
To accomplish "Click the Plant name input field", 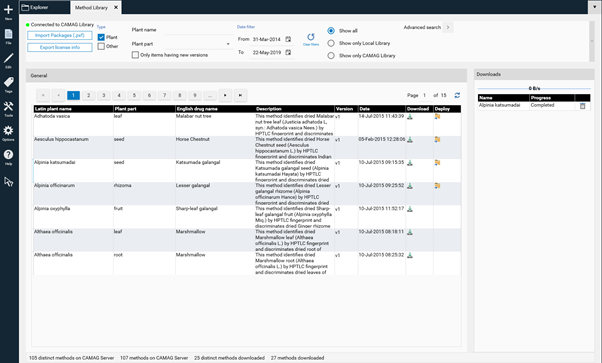I will coord(198,30).
